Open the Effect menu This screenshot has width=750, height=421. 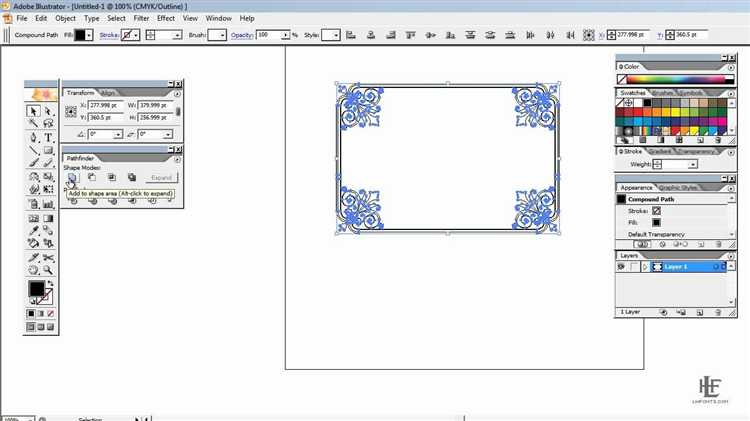point(166,18)
